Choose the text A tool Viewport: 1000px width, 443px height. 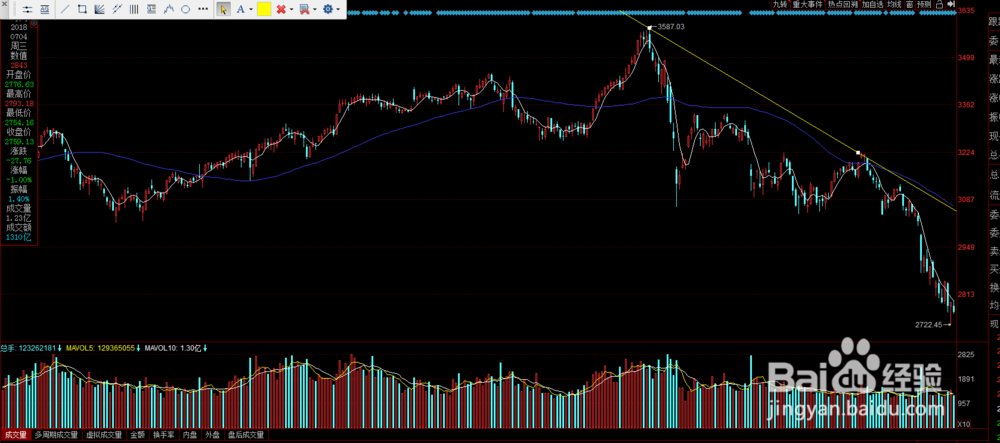[240, 10]
